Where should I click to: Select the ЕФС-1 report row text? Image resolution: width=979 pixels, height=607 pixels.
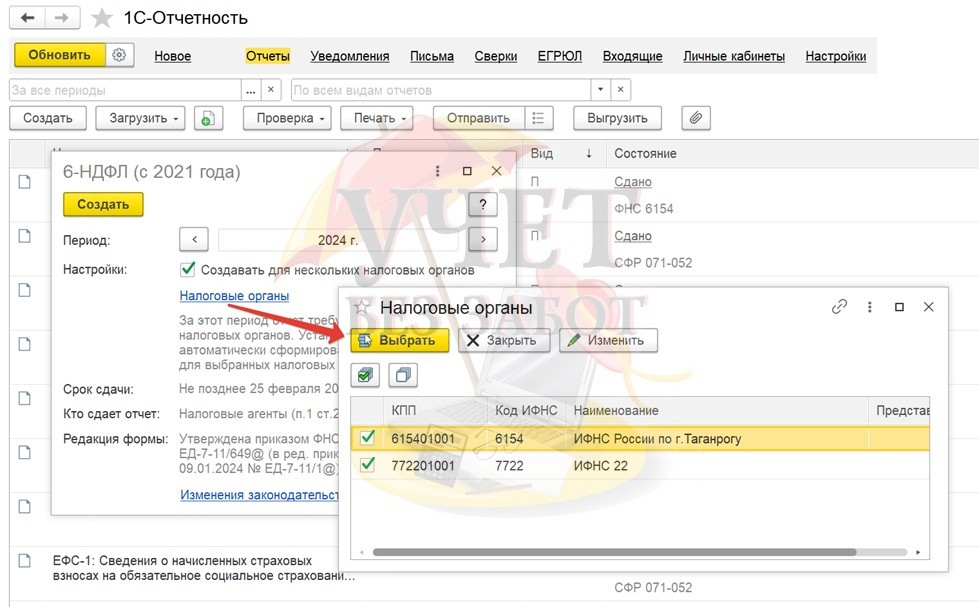(204, 568)
